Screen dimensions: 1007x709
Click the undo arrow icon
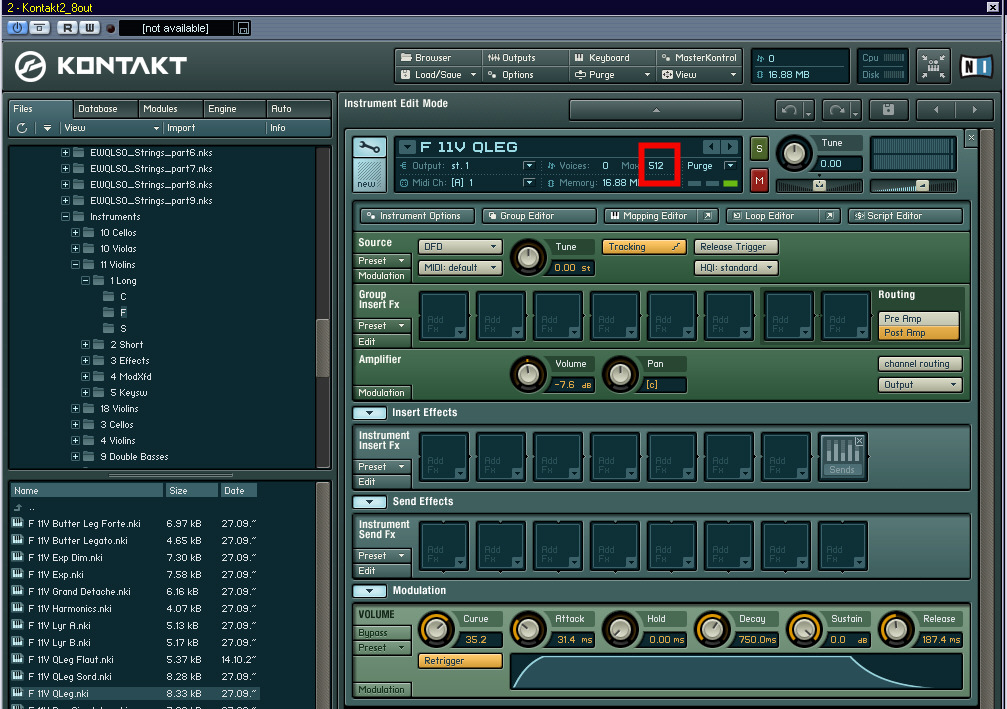click(789, 110)
